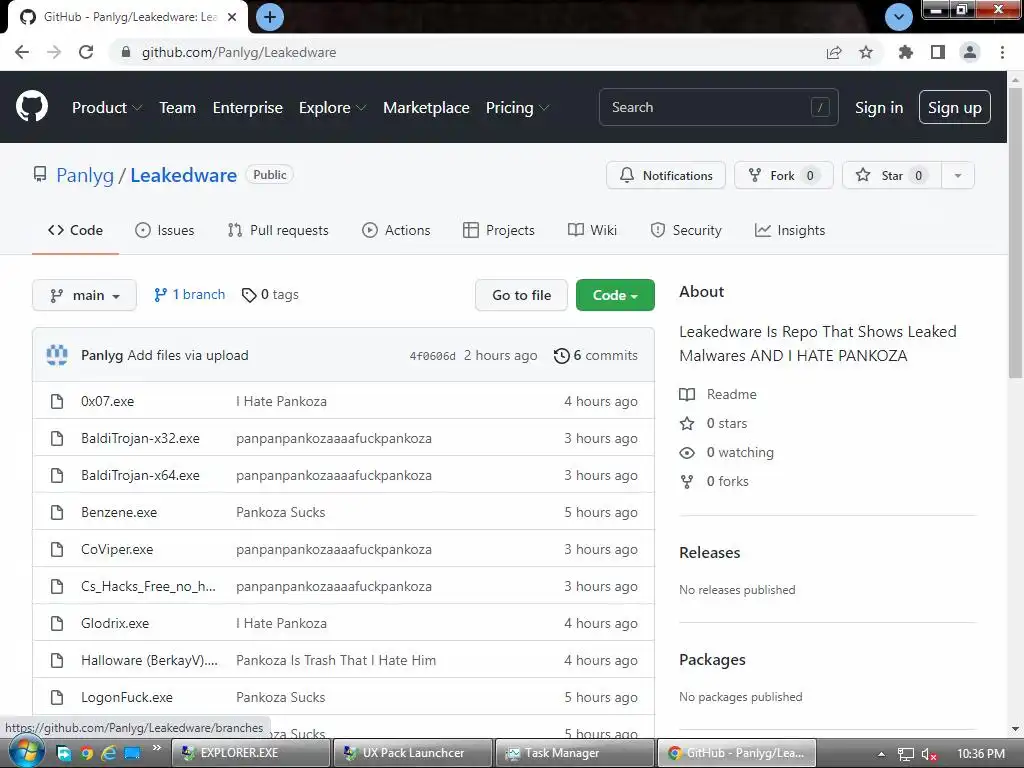
Task: Click the Sign up button
Action: [954, 108]
